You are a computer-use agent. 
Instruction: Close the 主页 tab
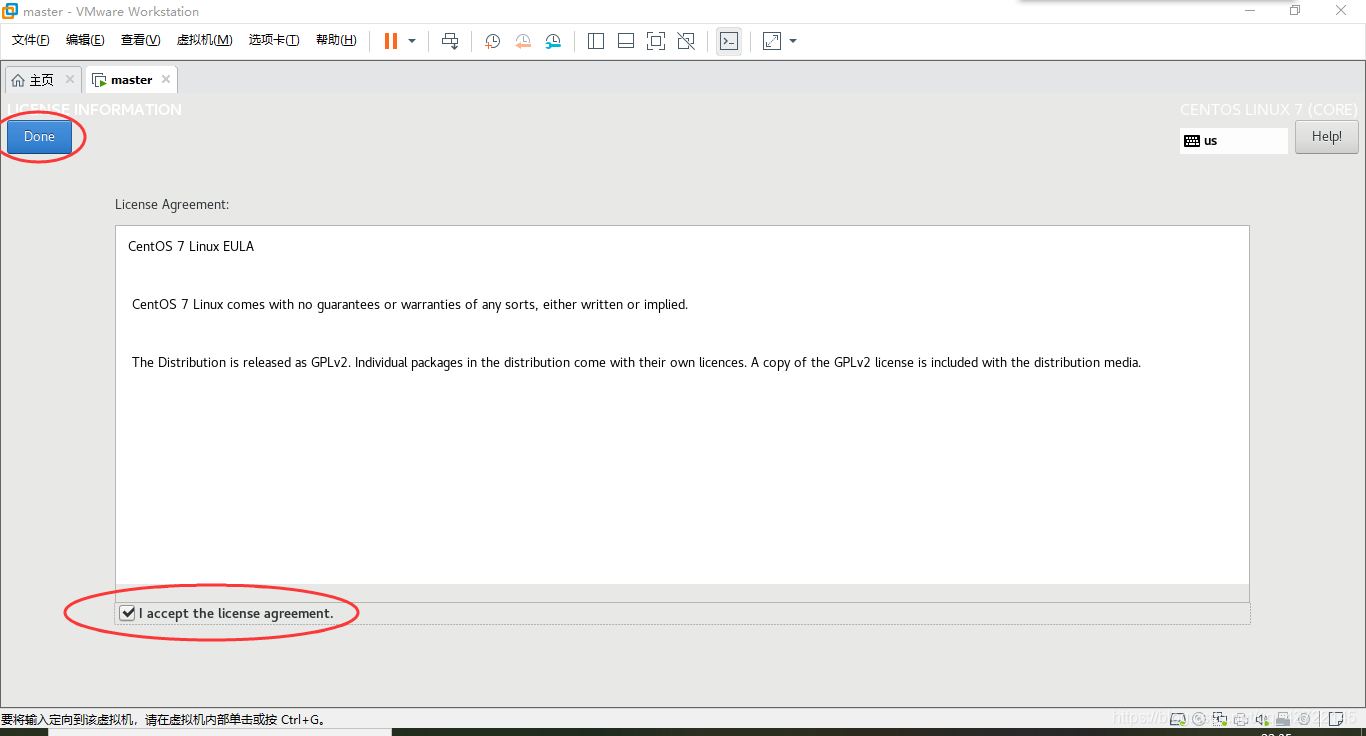pyautogui.click(x=70, y=79)
